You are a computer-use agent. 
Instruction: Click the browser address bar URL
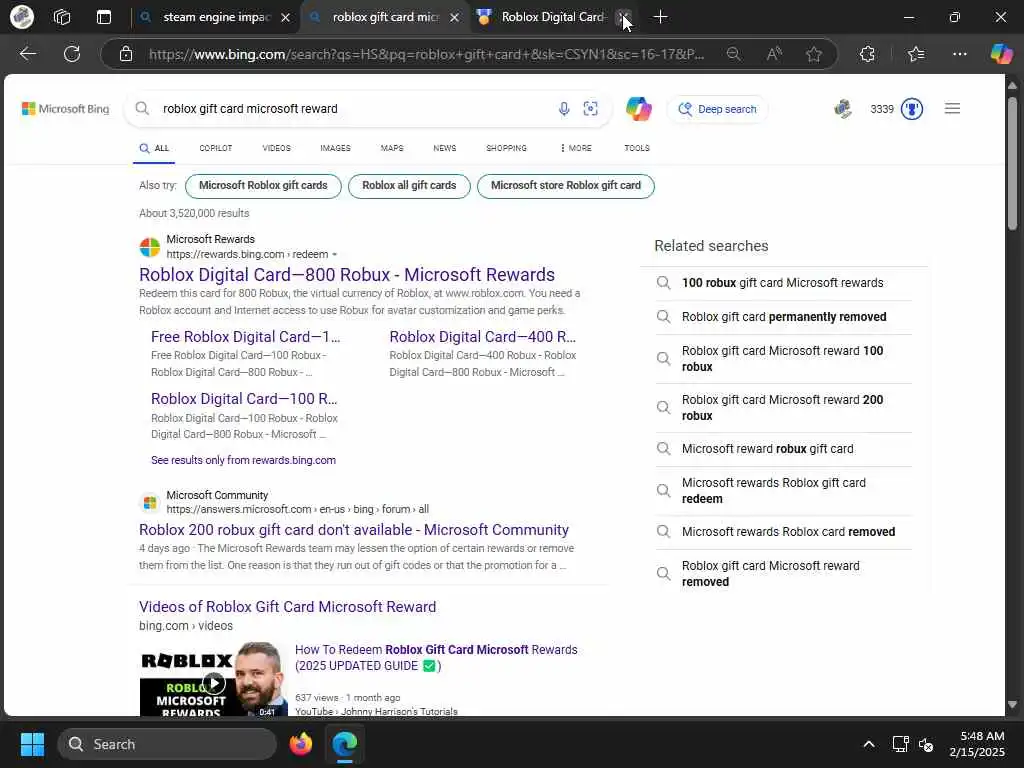[x=426, y=54]
